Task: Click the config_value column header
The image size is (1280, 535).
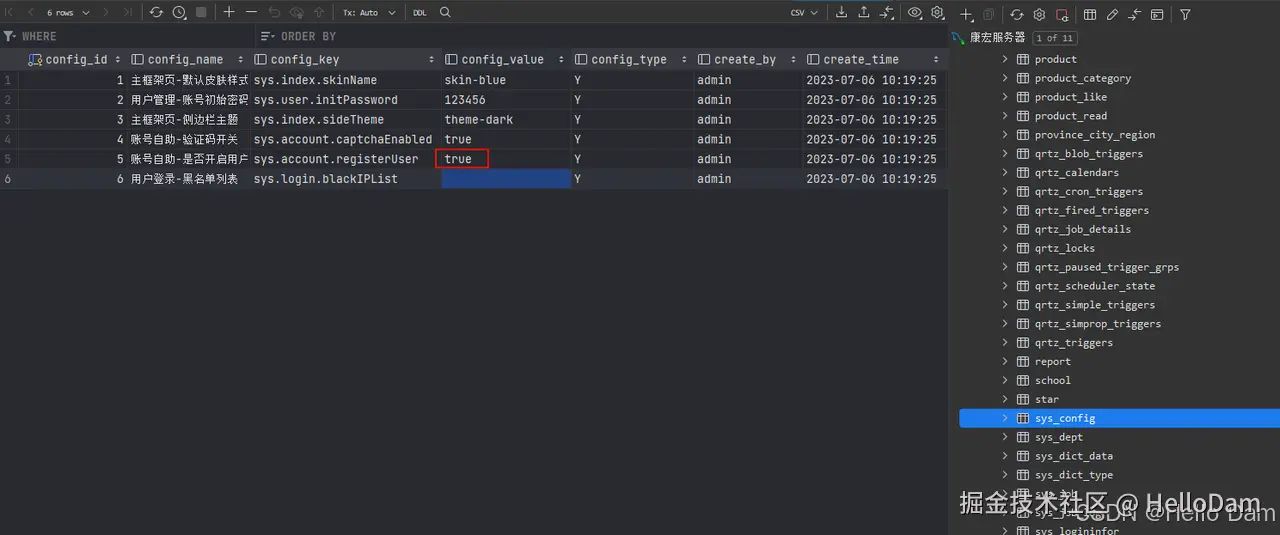Action: (x=506, y=59)
